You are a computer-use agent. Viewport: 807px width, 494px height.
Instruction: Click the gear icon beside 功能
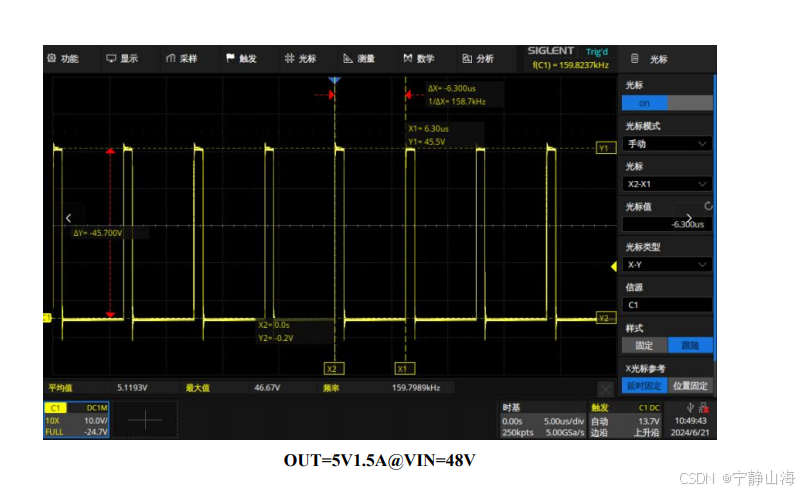[x=51, y=58]
